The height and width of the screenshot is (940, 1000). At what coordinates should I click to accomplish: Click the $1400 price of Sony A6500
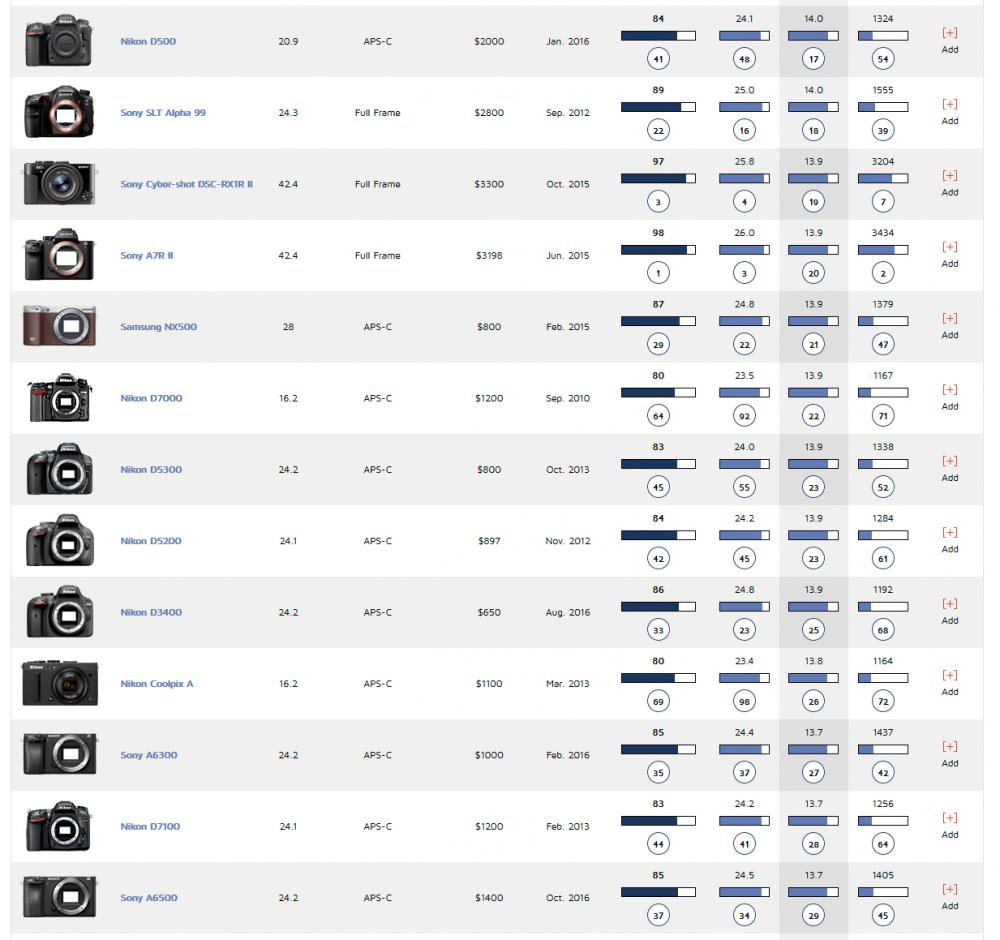coord(489,898)
